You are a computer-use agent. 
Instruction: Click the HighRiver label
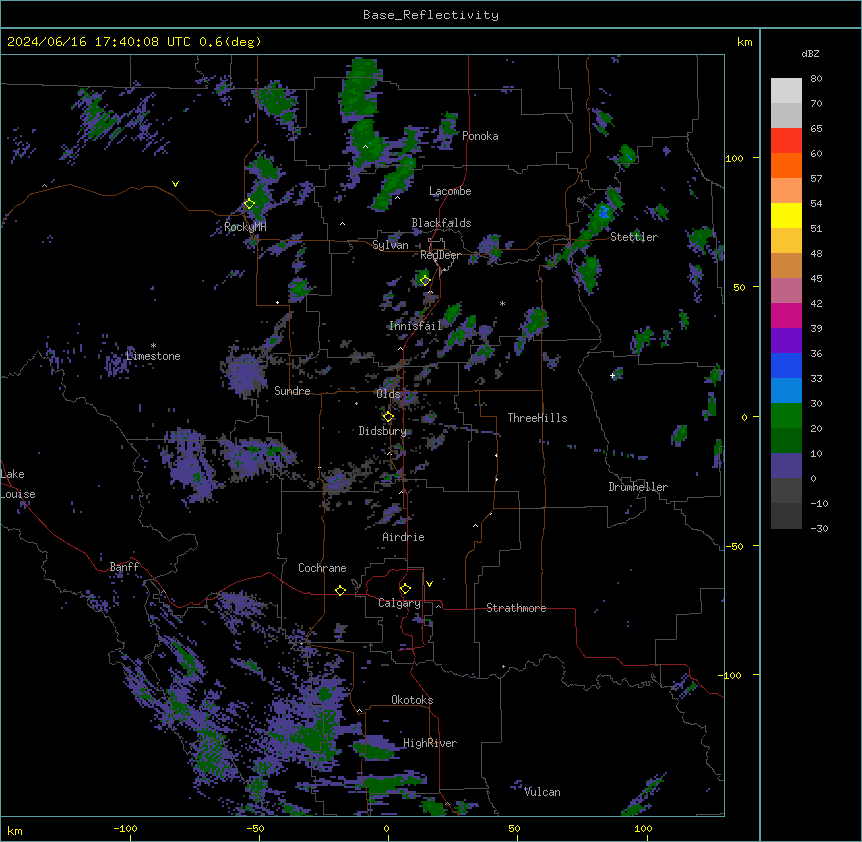[x=430, y=743]
